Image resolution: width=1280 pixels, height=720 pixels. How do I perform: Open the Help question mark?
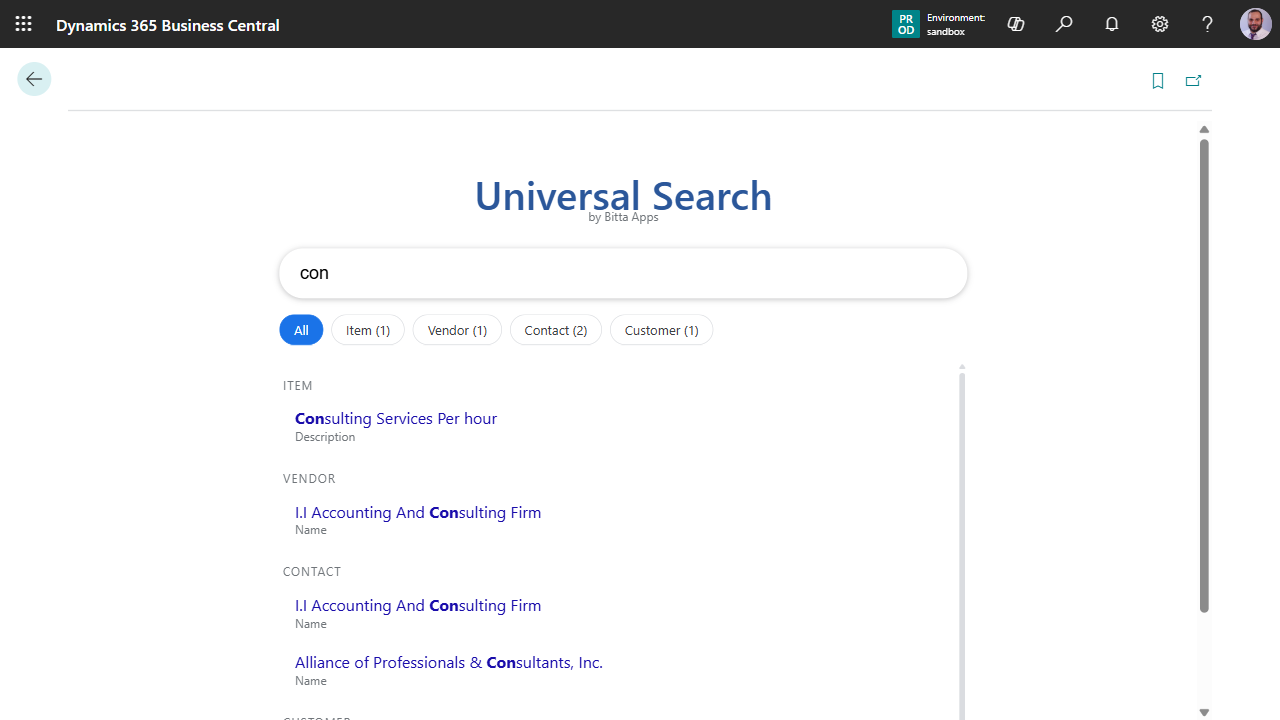click(1208, 24)
